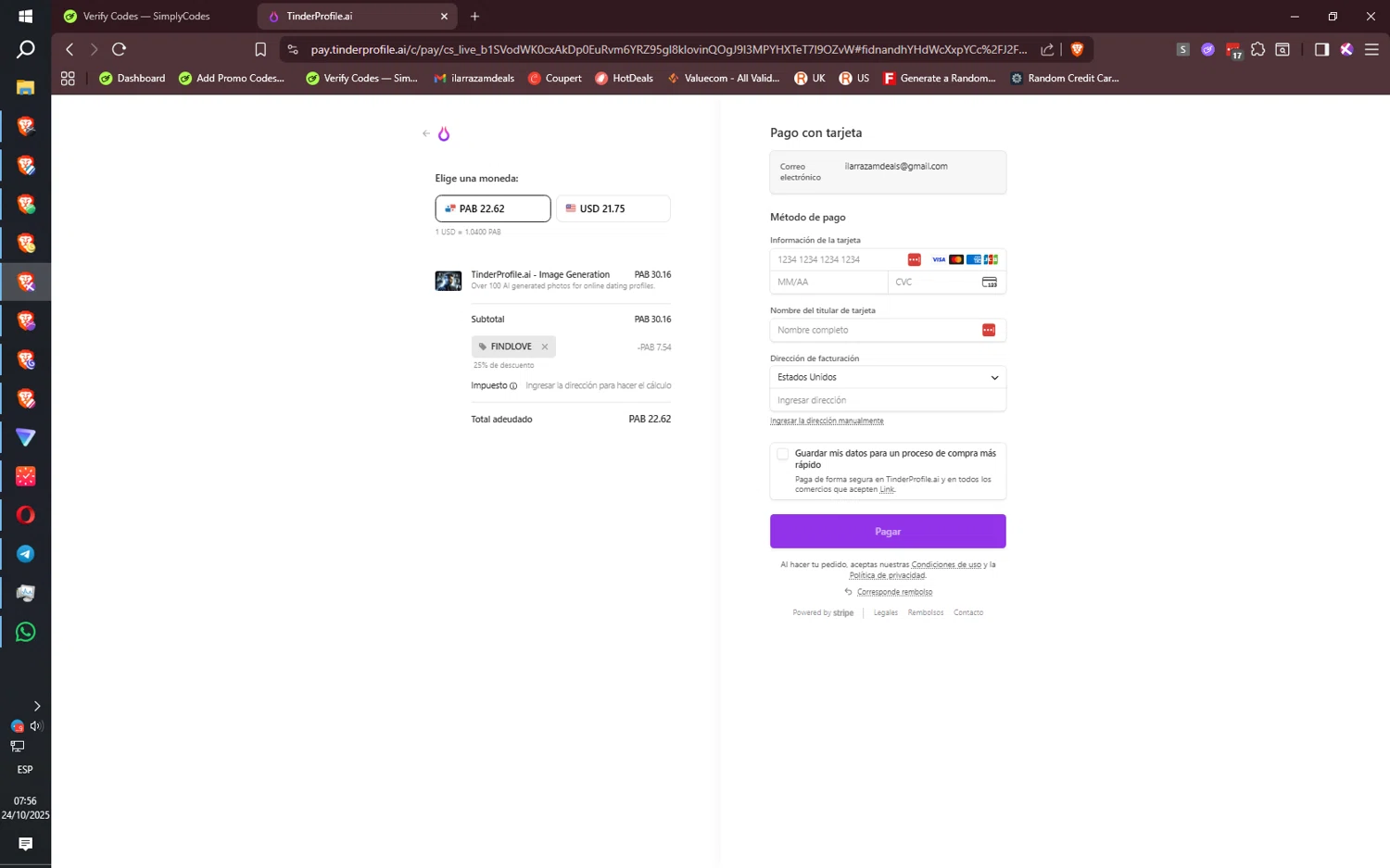Screen dimensions: 1390x868
Task: Open the Brave hamburger main menu
Action: pos(1371,49)
